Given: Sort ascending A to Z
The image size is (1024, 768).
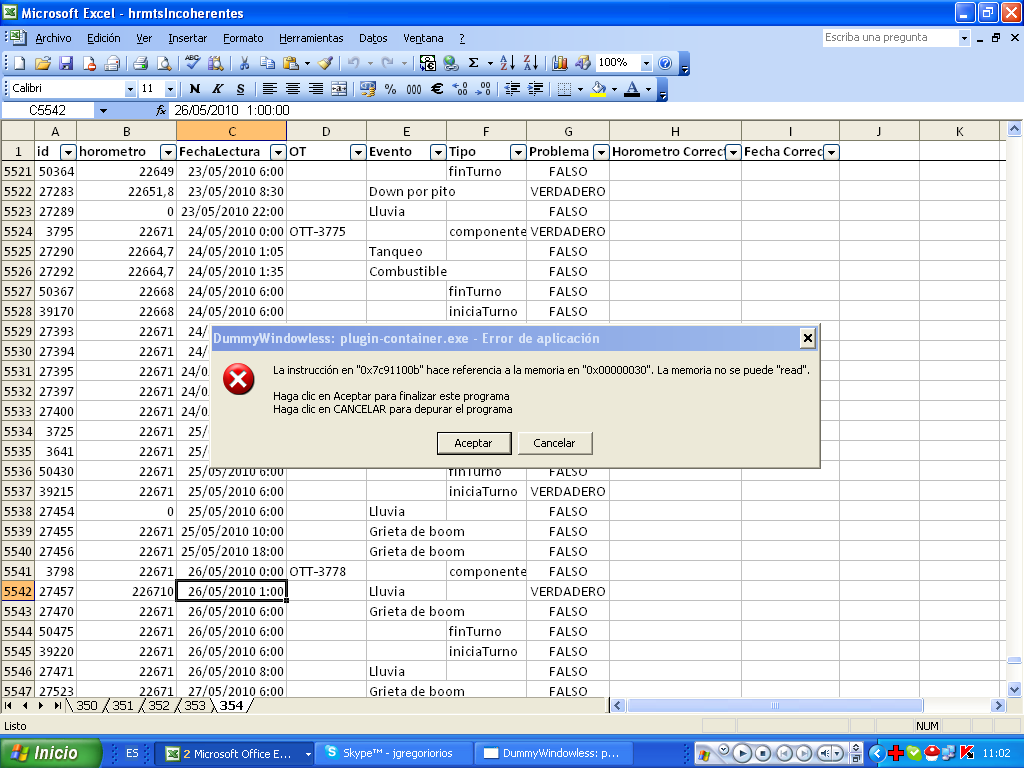Looking at the screenshot, I should 507,63.
